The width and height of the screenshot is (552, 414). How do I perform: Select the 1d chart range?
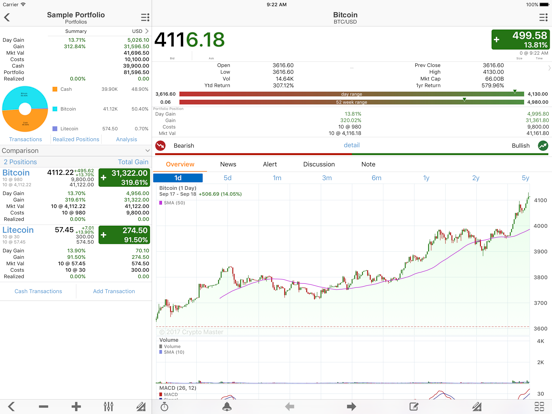pos(178,178)
